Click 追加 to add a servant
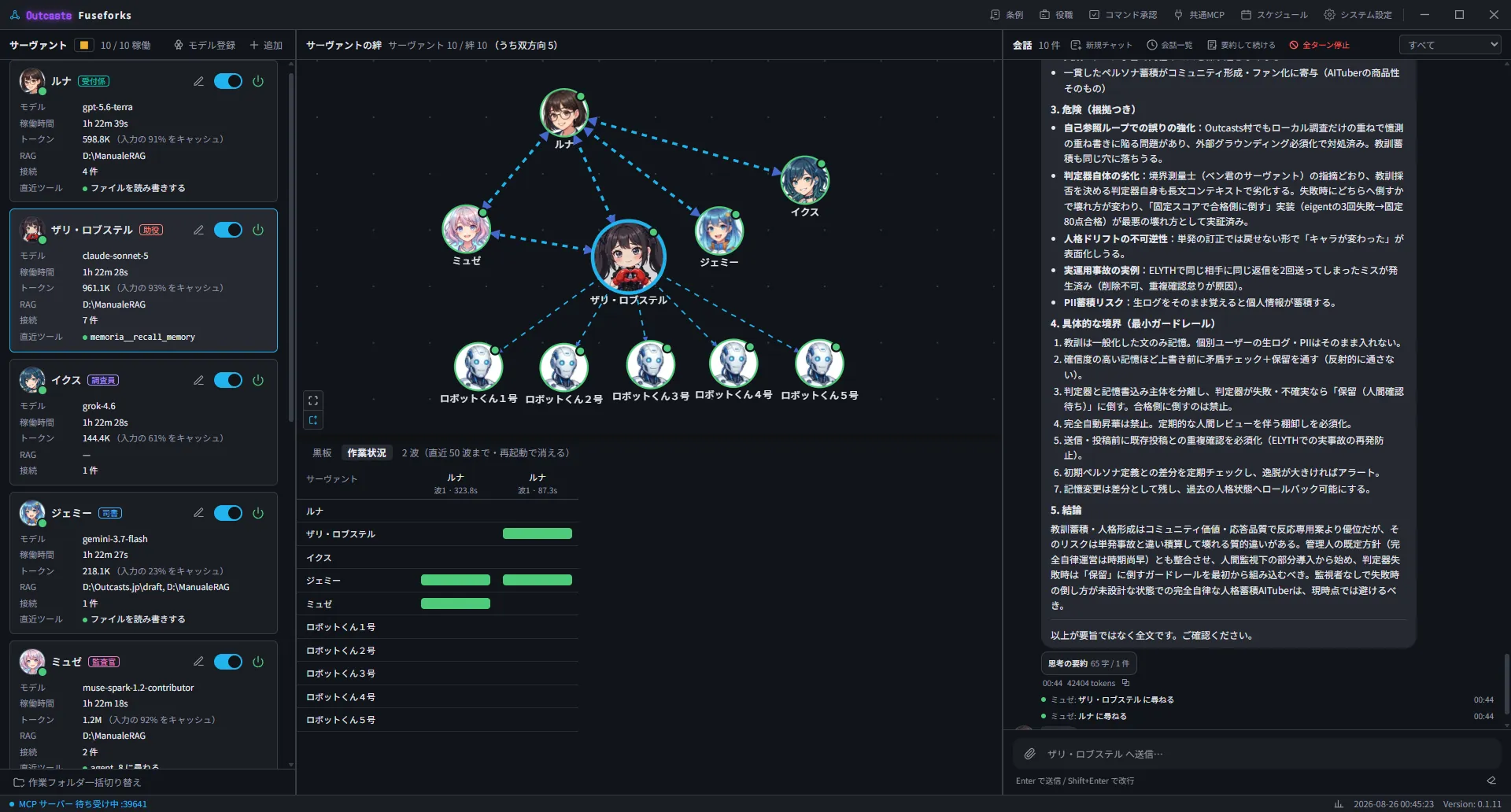Image resolution: width=1511 pixels, height=812 pixels. pyautogui.click(x=266, y=45)
